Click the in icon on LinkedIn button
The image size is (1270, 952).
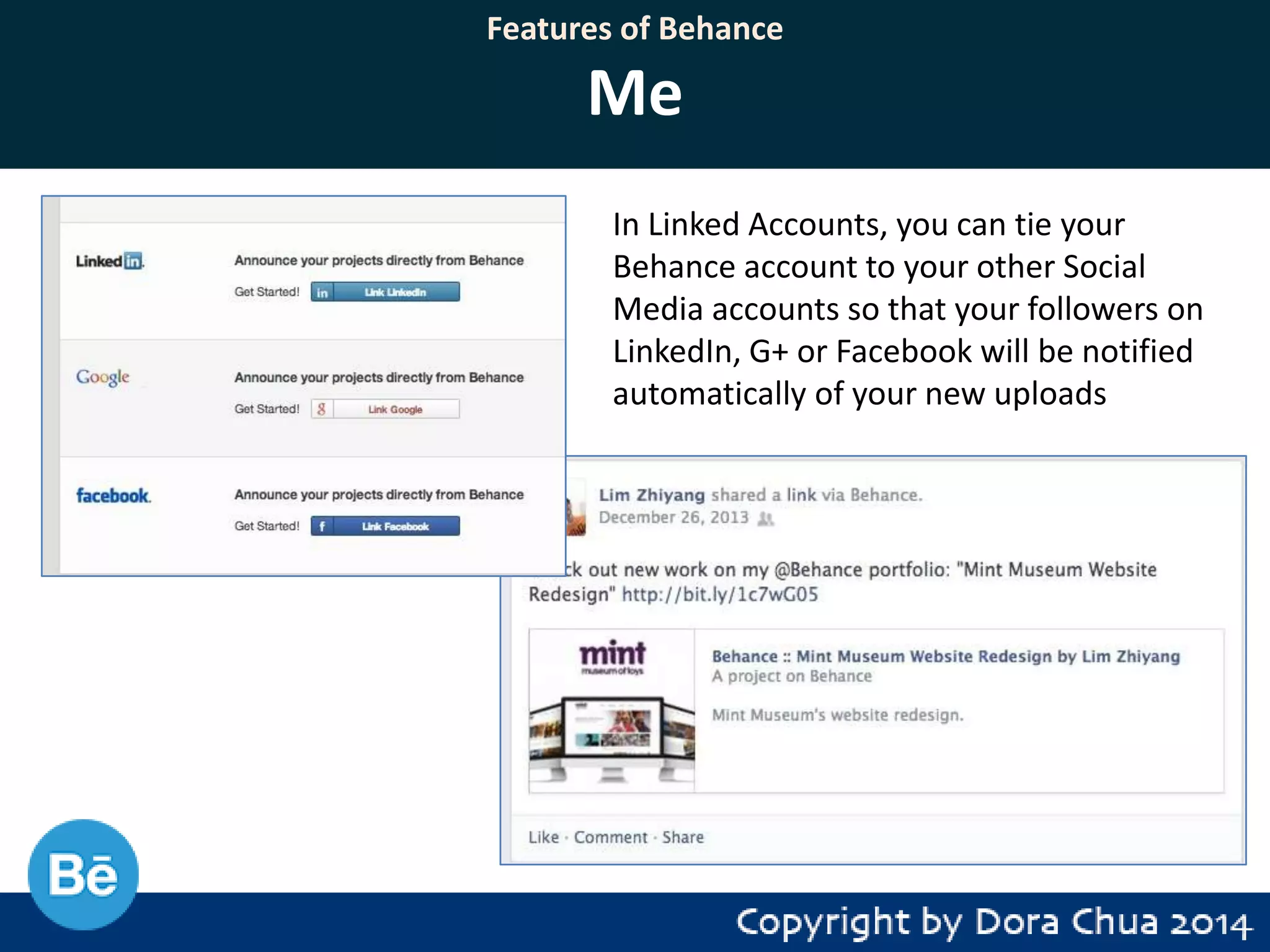[x=322, y=292]
